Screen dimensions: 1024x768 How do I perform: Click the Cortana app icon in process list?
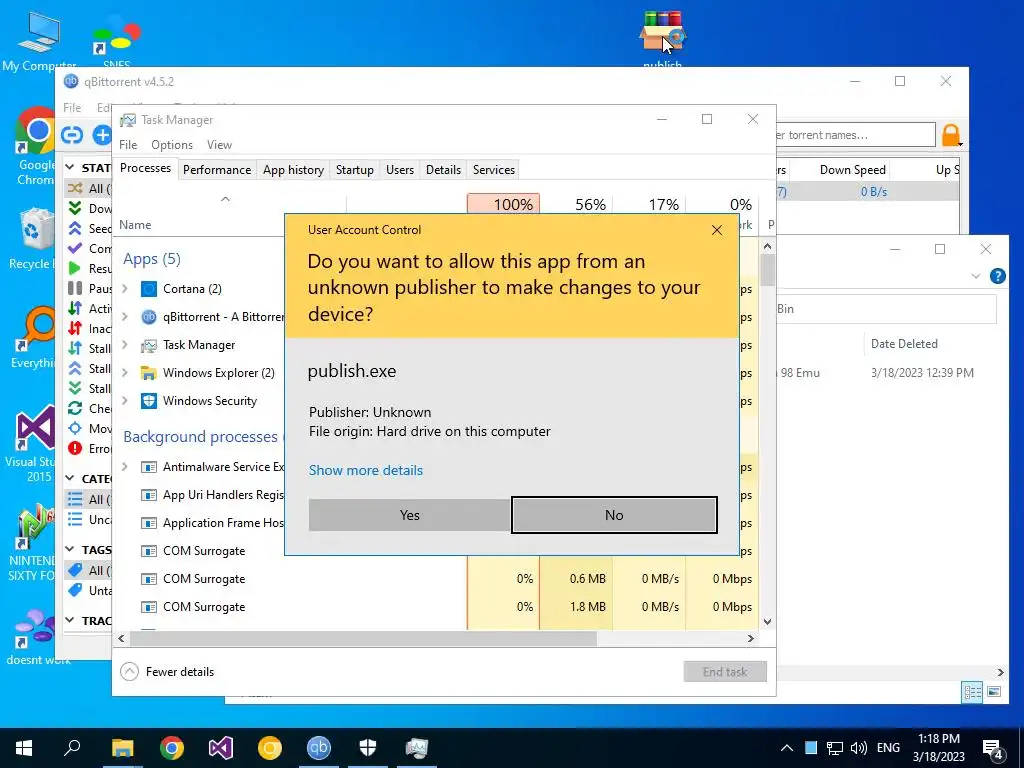[149, 289]
